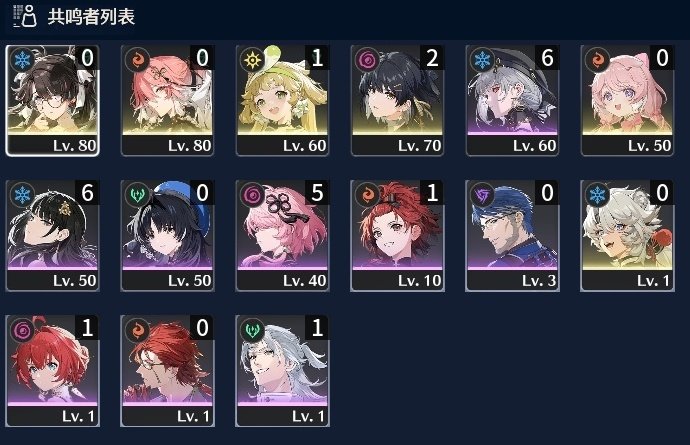This screenshot has width=690, height=445.
Task: Click the number 6 badge on Lv. 50 ice card
Action: point(87,193)
